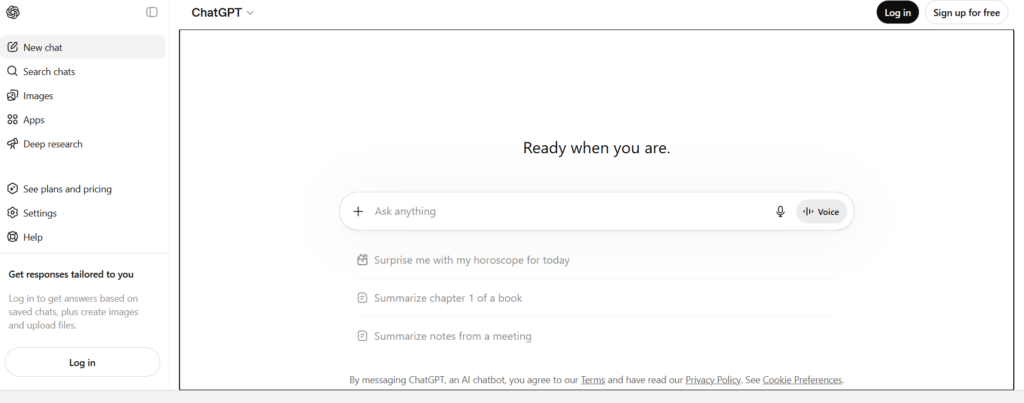Open the Apps section
This screenshot has width=1024, height=403.
tap(83, 120)
